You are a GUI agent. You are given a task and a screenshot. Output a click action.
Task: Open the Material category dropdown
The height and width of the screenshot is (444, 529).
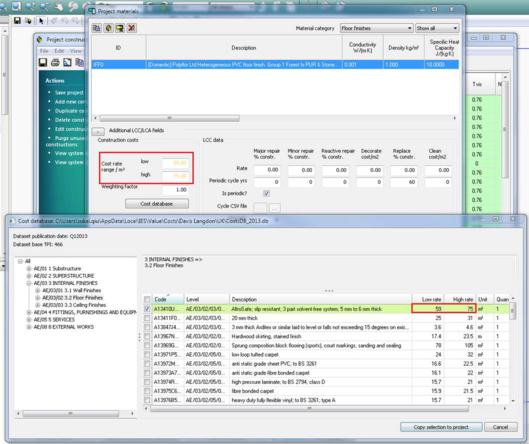coord(377,28)
